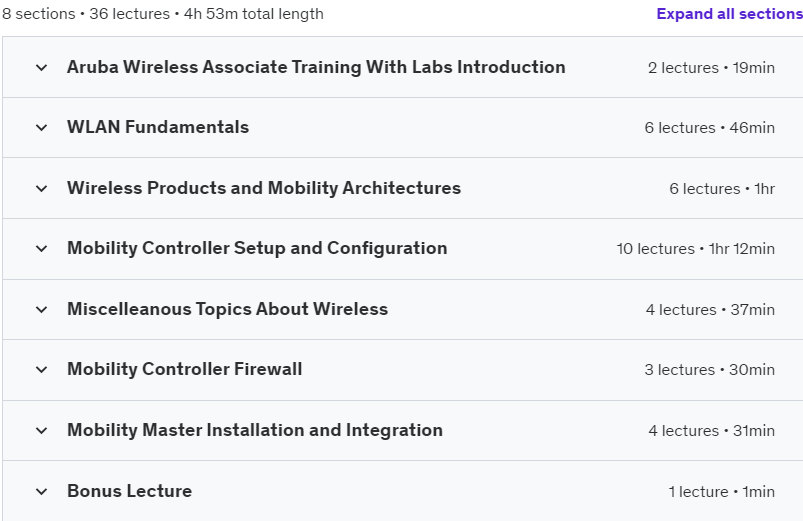
Task: Open Mobility Controller Firewall section title
Action: pyautogui.click(x=184, y=369)
